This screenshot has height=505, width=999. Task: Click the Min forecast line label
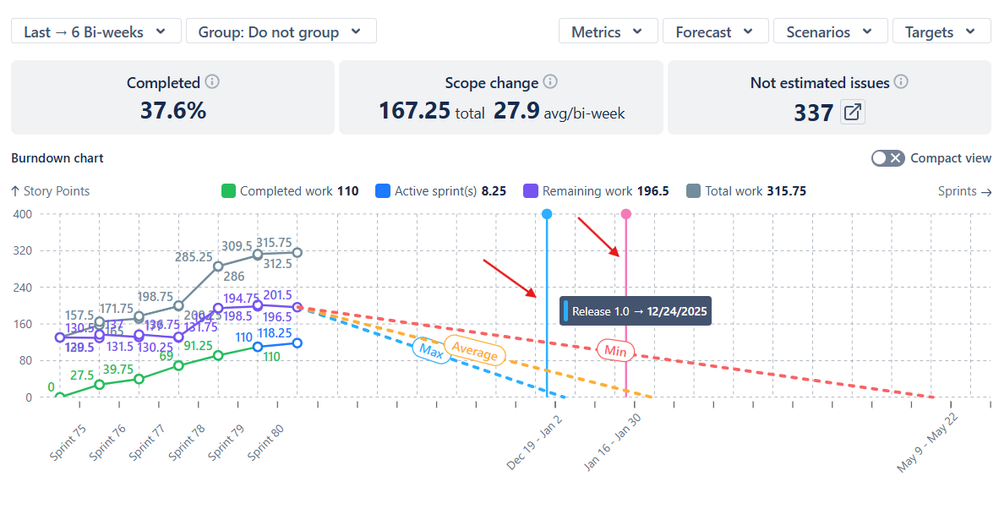pyautogui.click(x=615, y=350)
